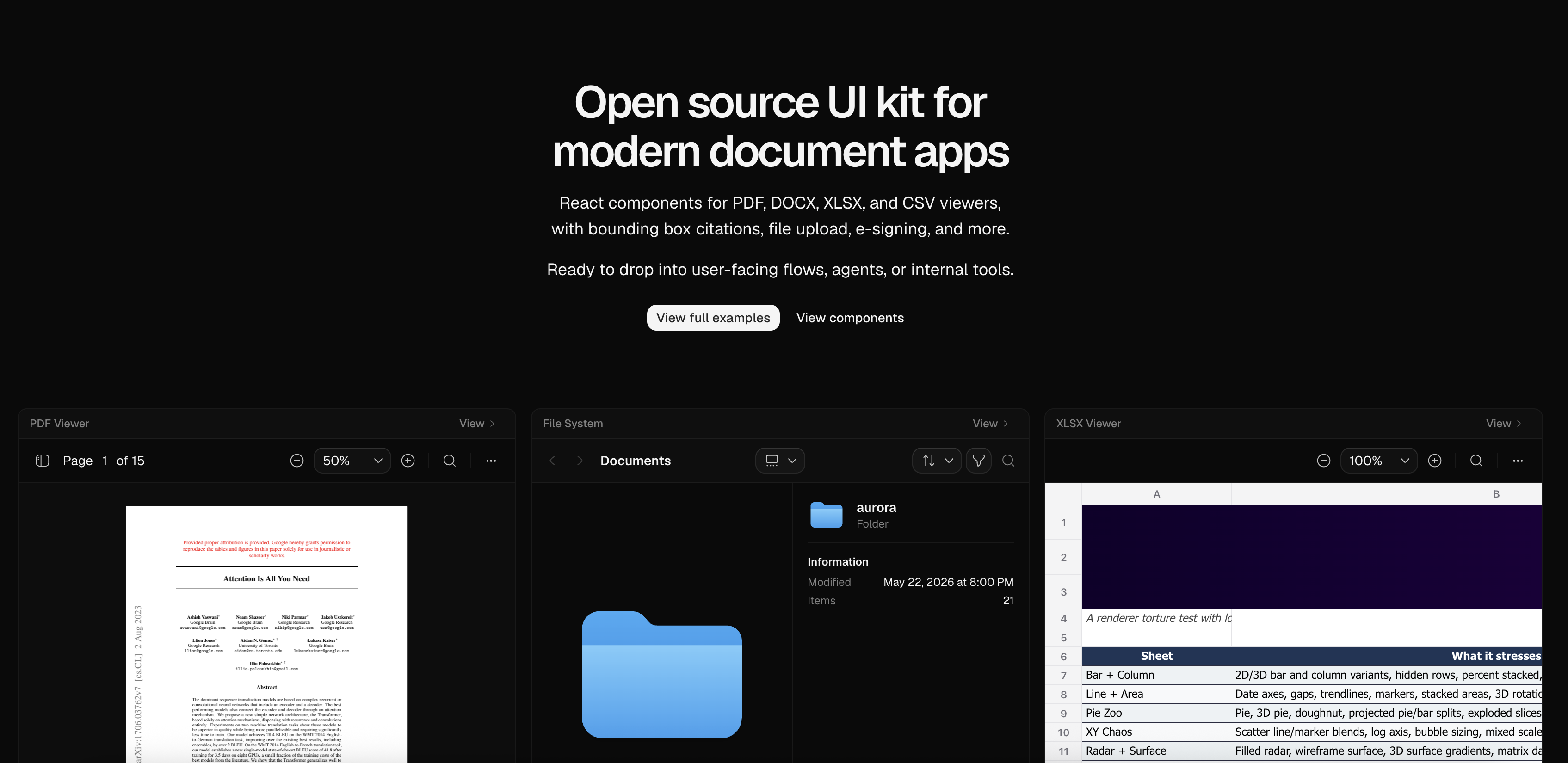Click the File System filter icon
The height and width of the screenshot is (763, 1568).
click(979, 461)
